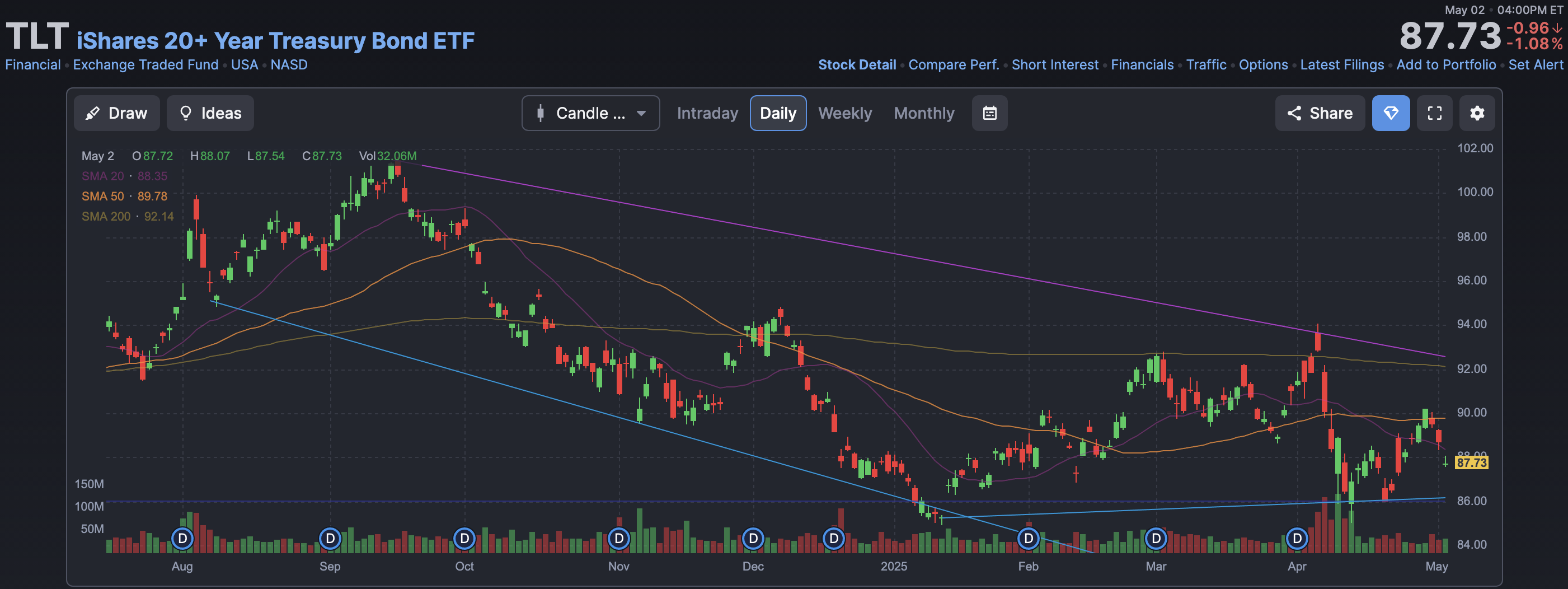Switch to the Intraday timeframe
Viewport: 1568px width, 589px height.
point(707,113)
